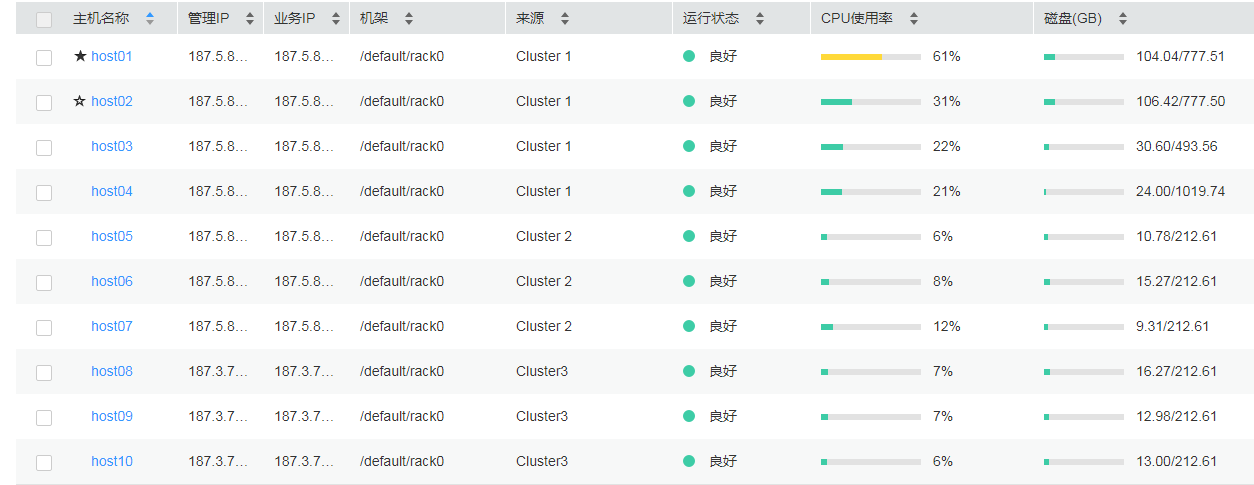Check the host08 row checkbox
Viewport: 1254px width, 485px height.
(x=44, y=372)
